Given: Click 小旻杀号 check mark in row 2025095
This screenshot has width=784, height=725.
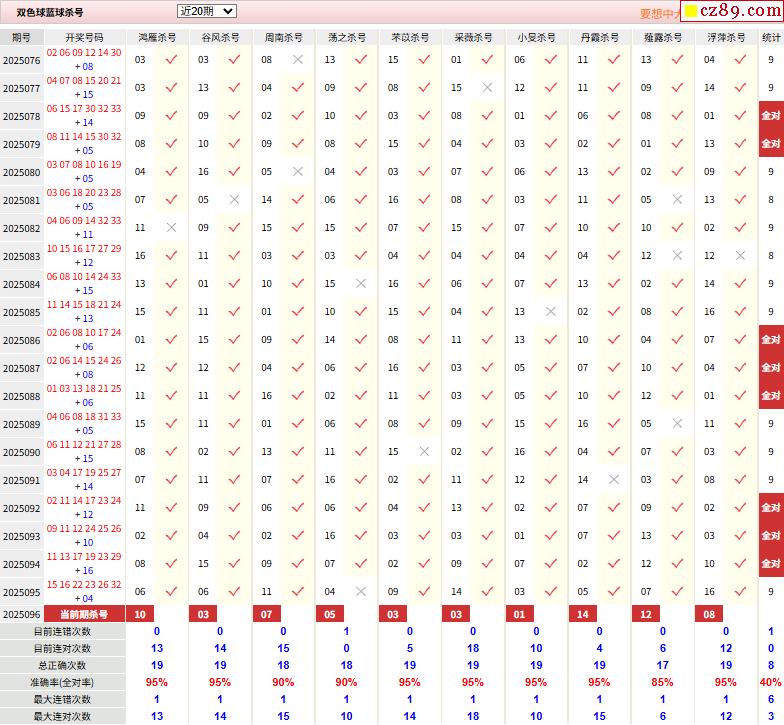Looking at the screenshot, I should pos(551,592).
